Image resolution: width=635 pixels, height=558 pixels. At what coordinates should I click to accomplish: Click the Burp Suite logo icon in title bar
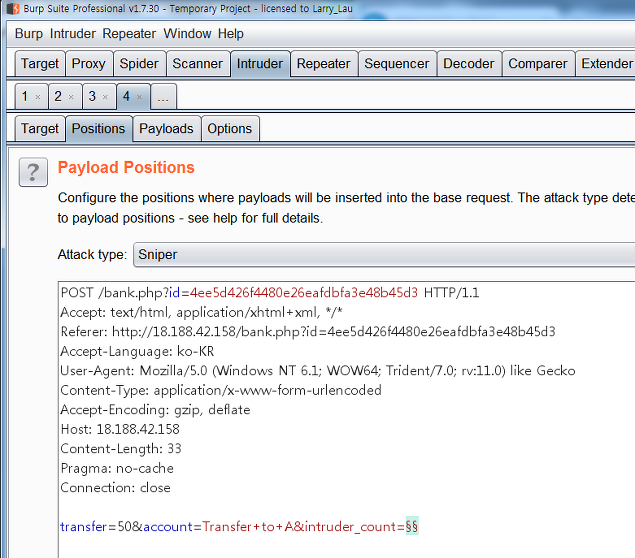pos(13,9)
